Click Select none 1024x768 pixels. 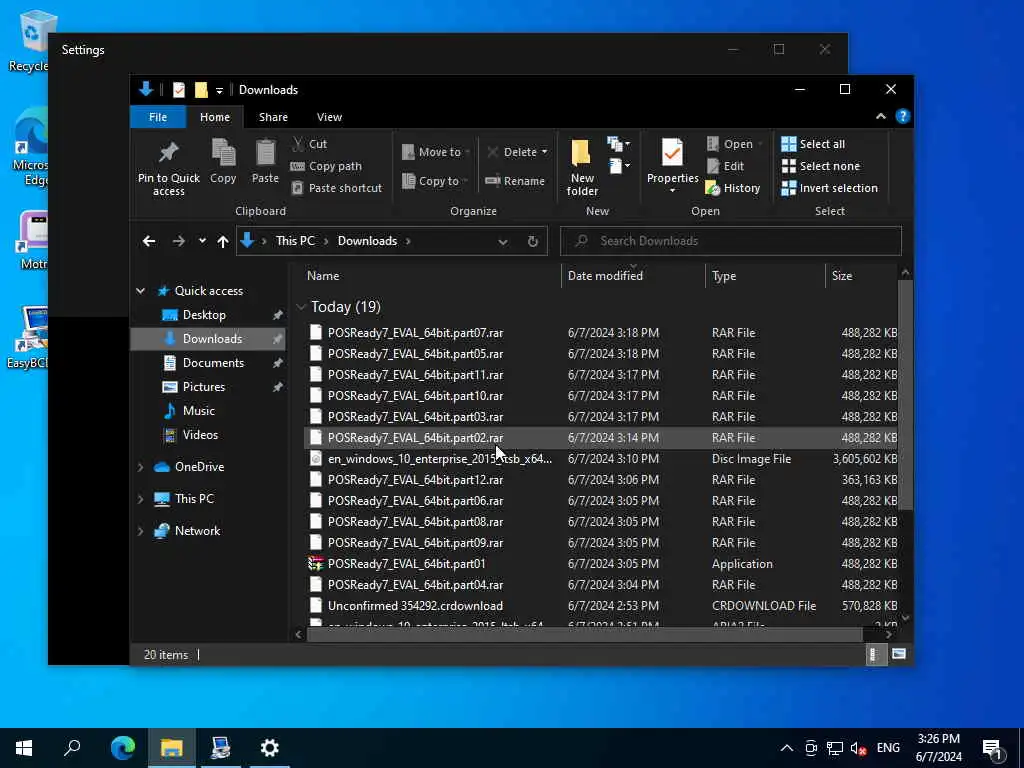(821, 166)
